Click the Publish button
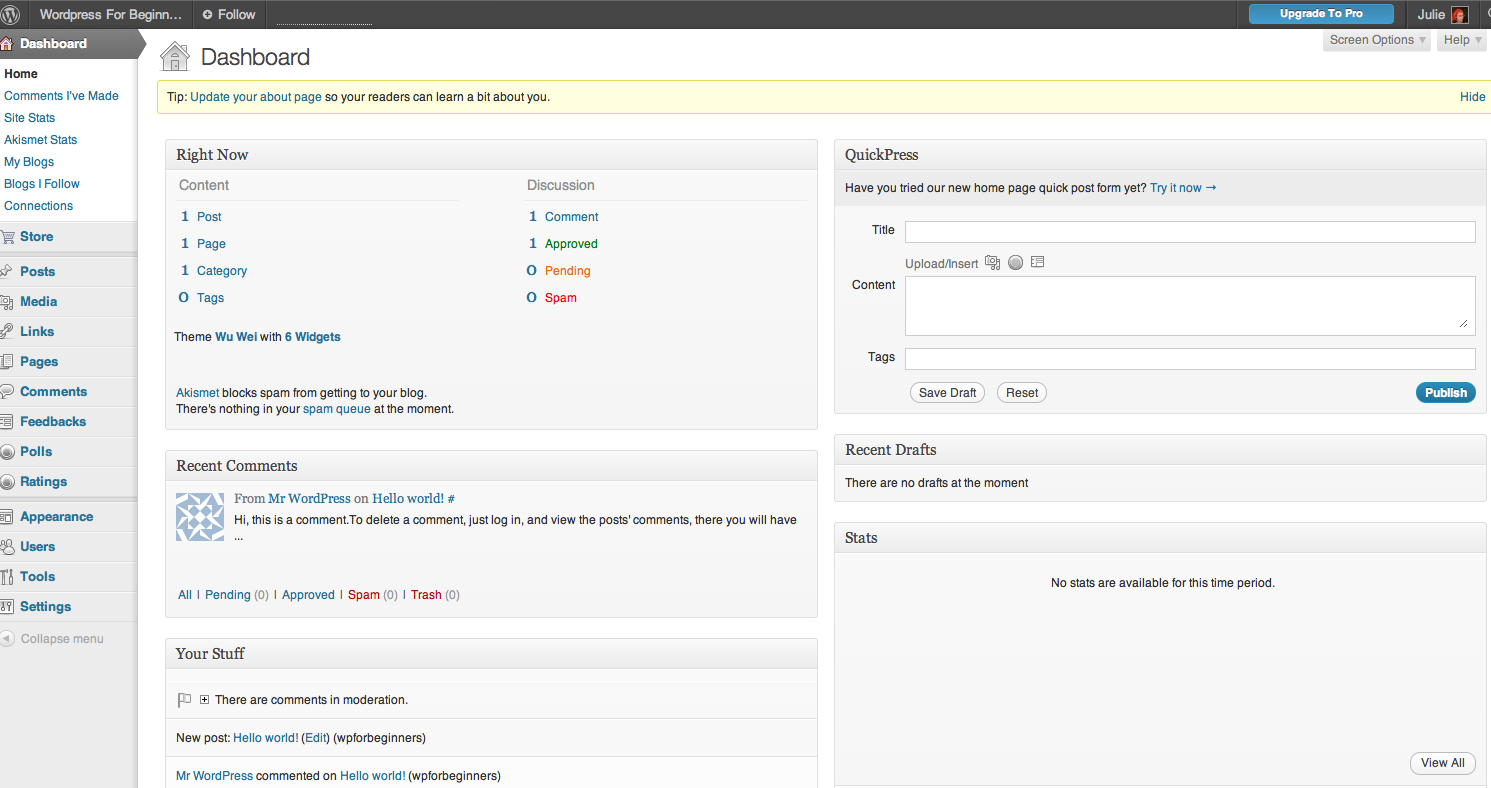The width and height of the screenshot is (1491, 788). [1446, 393]
